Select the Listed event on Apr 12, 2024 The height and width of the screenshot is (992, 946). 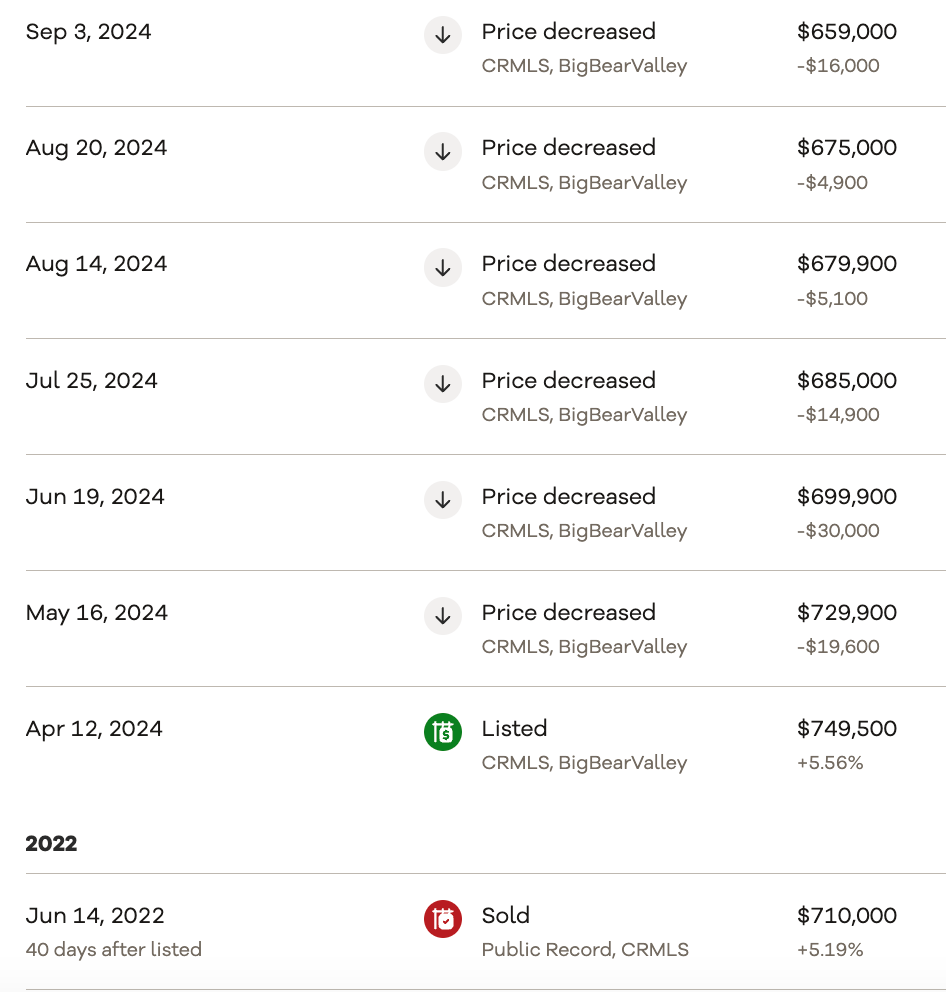point(514,729)
